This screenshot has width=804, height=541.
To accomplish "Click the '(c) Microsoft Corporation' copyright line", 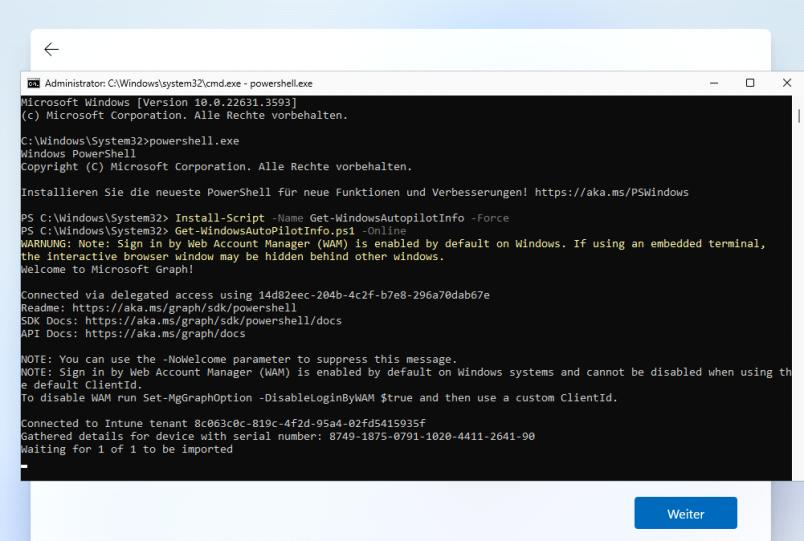I will (185, 115).
